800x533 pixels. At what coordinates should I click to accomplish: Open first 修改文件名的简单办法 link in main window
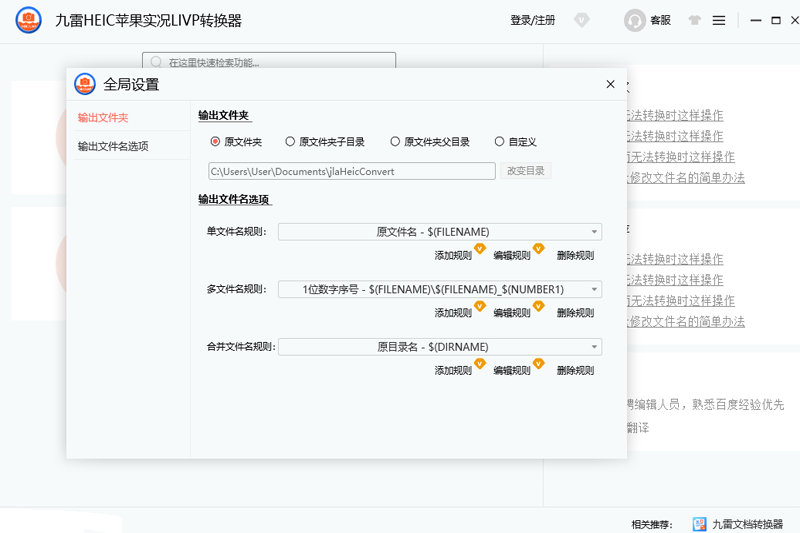pyautogui.click(x=686, y=178)
